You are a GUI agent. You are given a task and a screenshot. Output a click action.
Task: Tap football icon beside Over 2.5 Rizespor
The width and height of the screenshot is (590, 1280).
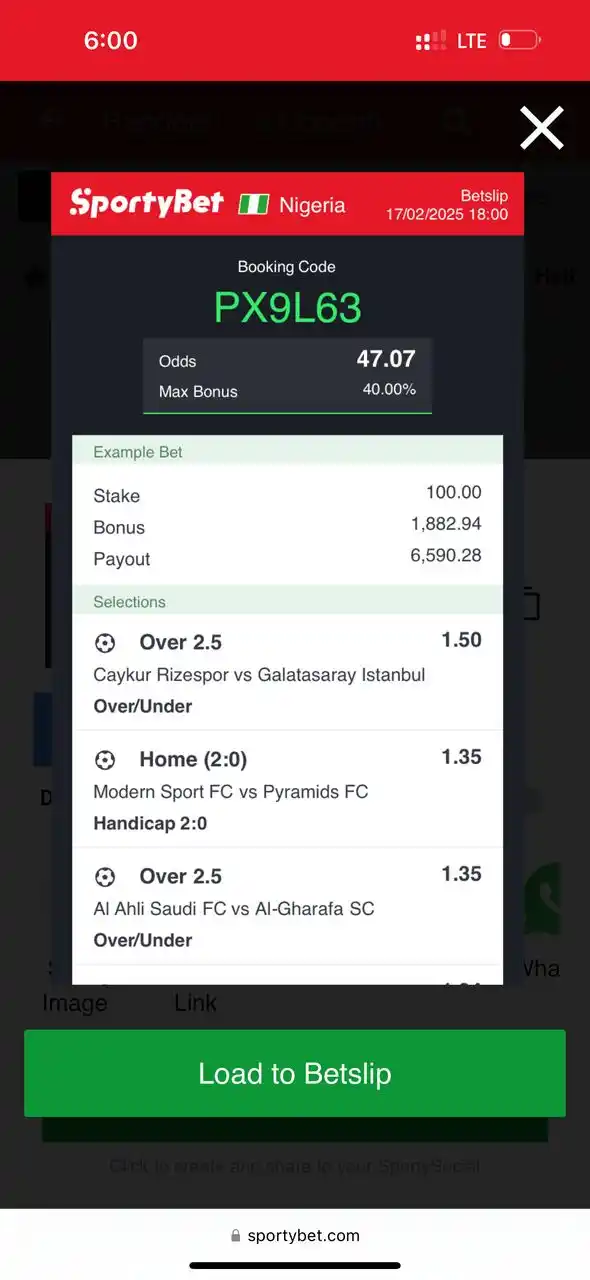coord(105,643)
